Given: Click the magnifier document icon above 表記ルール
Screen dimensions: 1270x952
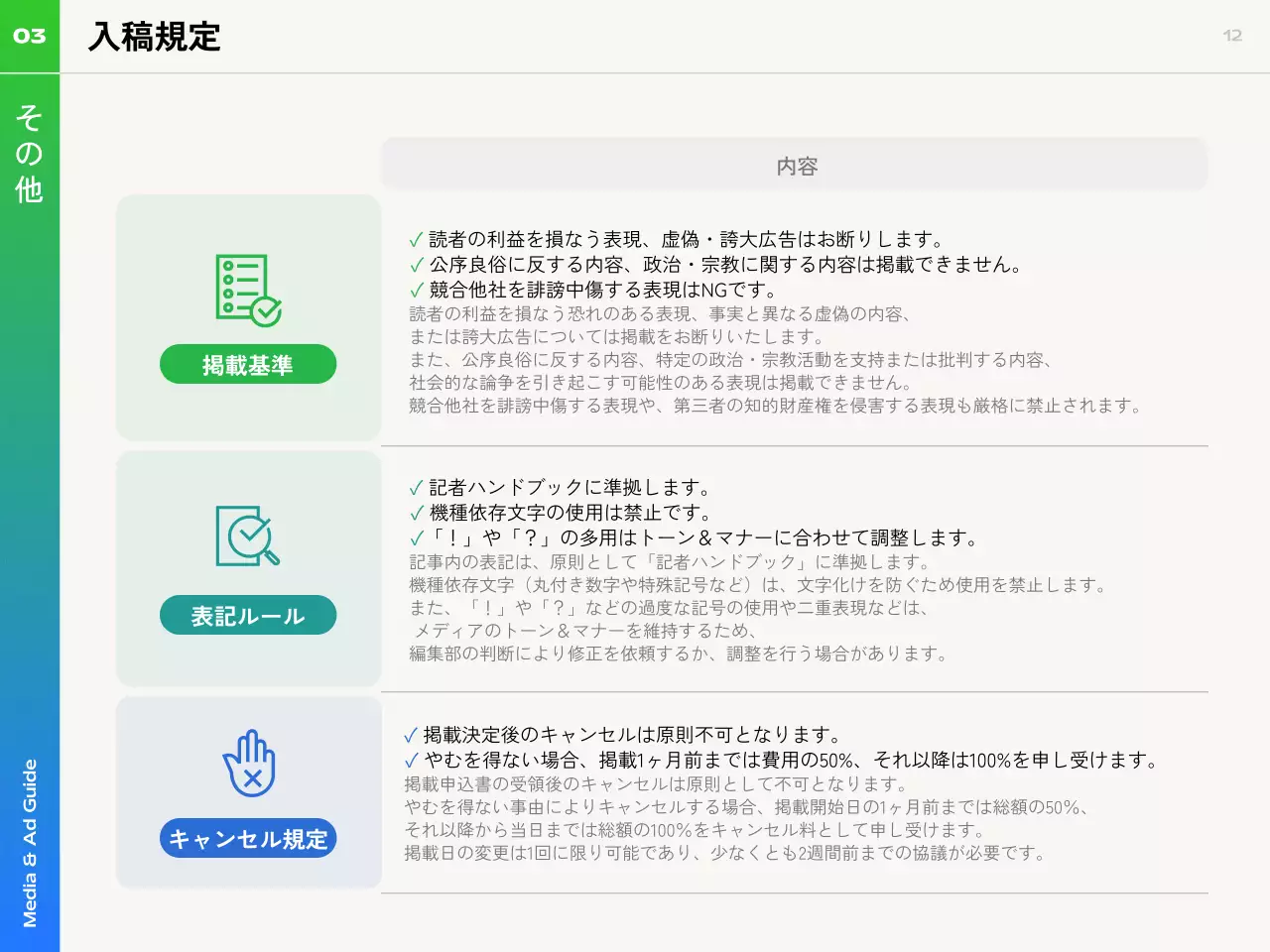Looking at the screenshot, I should (248, 536).
